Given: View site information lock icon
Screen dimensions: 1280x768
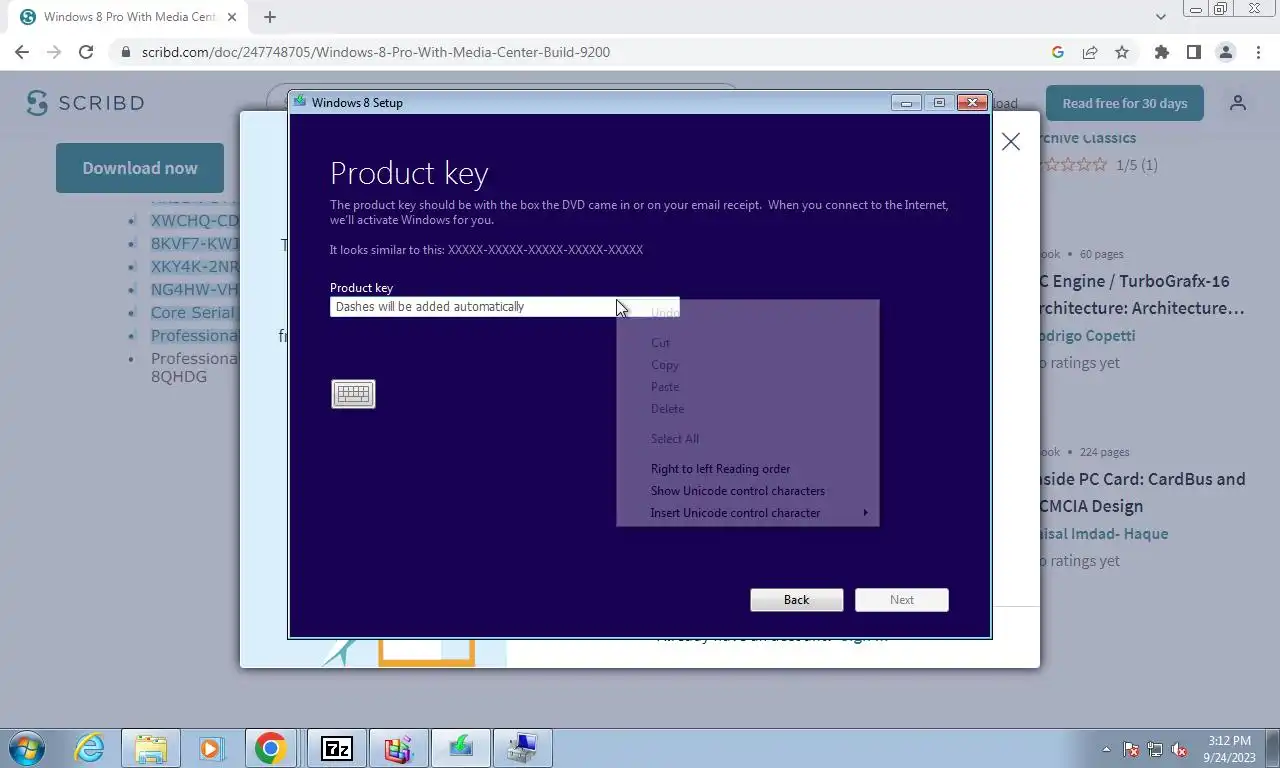Looking at the screenshot, I should 125,52.
